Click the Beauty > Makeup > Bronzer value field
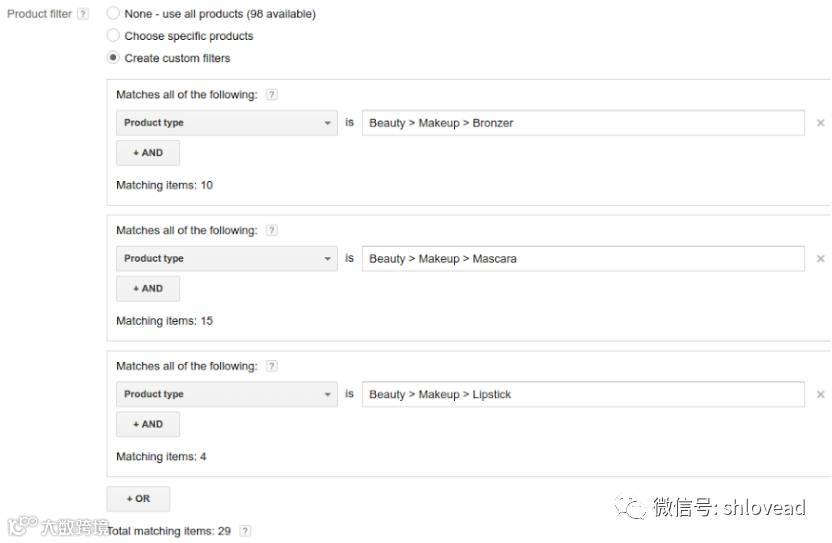 pos(582,123)
